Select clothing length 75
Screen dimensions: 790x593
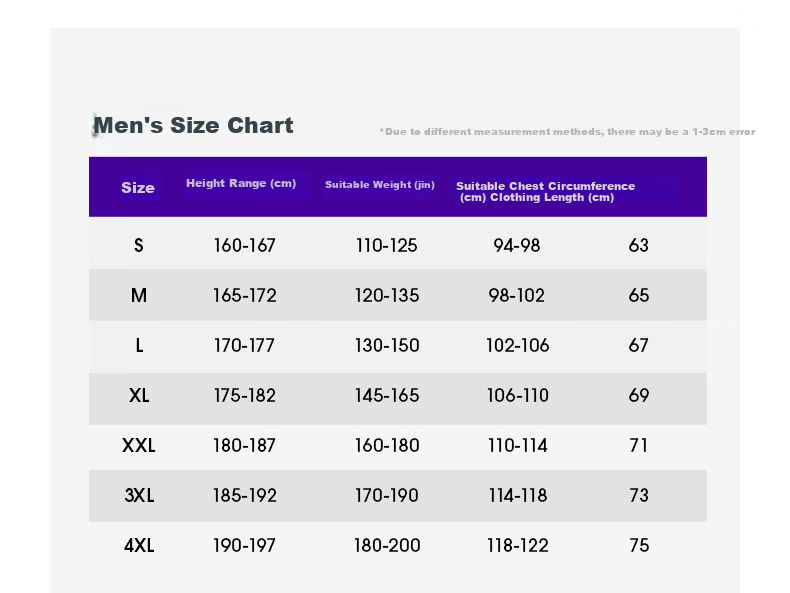coord(638,546)
